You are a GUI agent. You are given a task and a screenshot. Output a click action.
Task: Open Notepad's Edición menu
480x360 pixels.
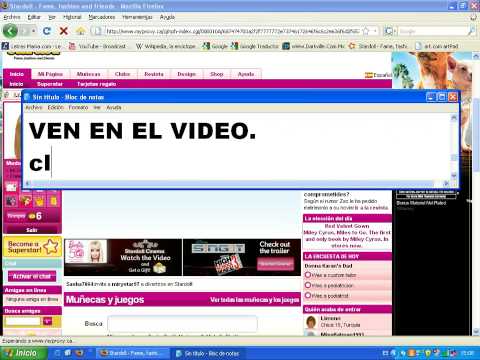click(x=55, y=107)
